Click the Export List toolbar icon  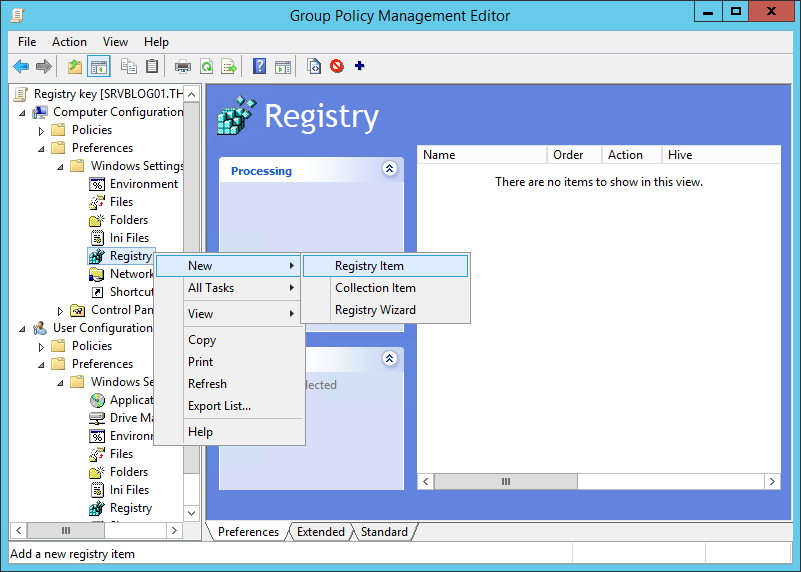pyautogui.click(x=229, y=67)
